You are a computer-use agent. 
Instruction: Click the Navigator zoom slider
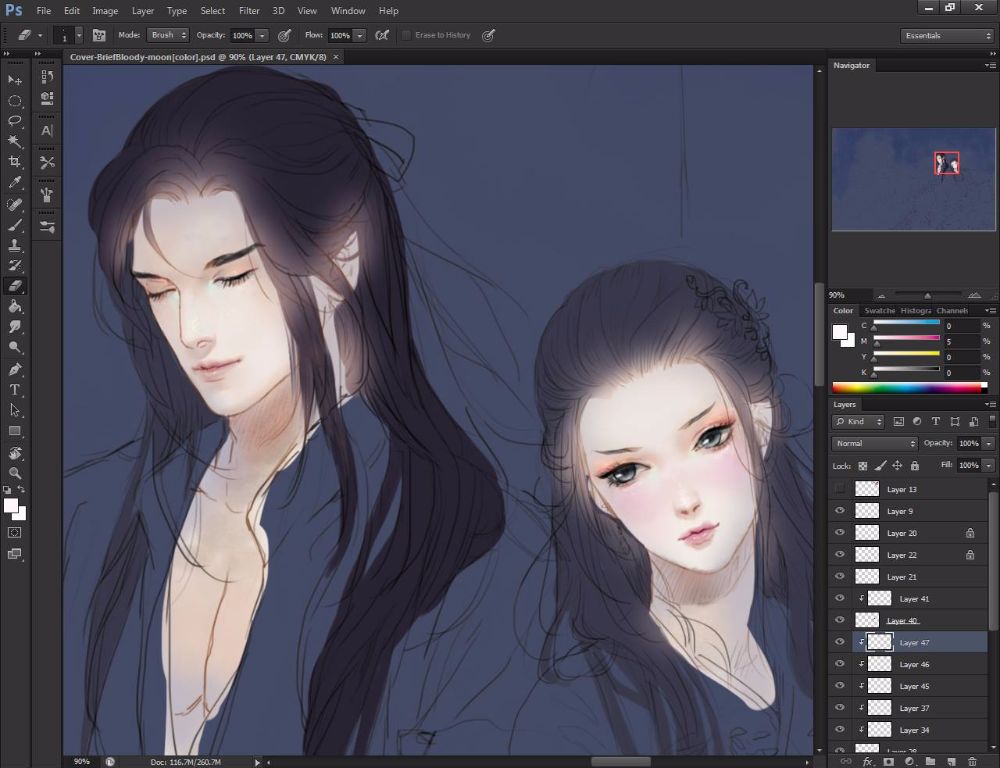click(927, 295)
